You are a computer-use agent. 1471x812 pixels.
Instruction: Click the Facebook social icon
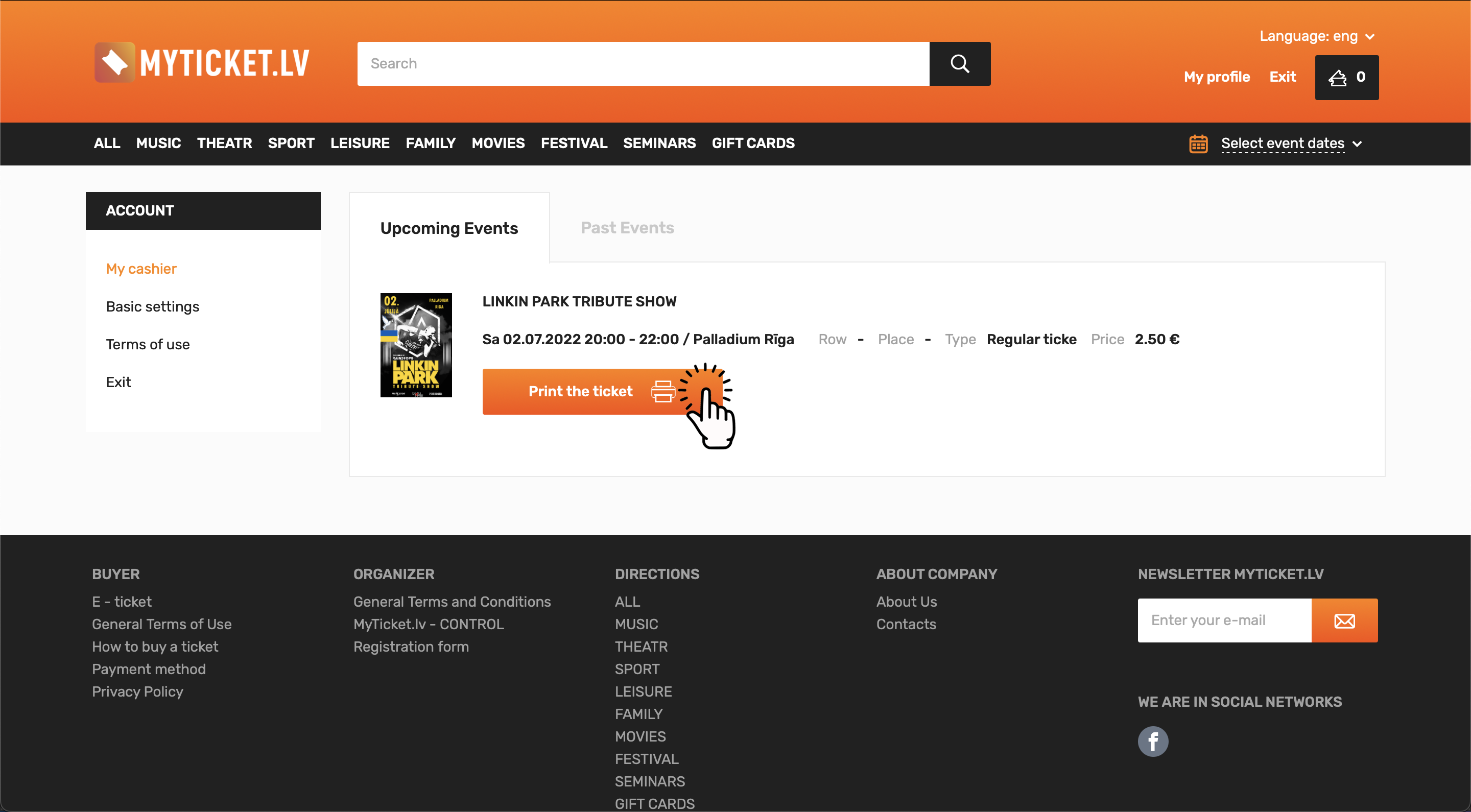coord(1153,741)
